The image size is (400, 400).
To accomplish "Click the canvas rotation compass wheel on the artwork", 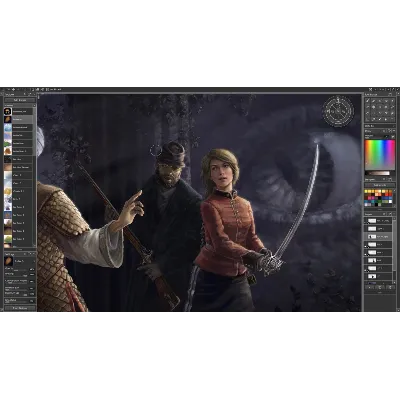I will pyautogui.click(x=338, y=111).
